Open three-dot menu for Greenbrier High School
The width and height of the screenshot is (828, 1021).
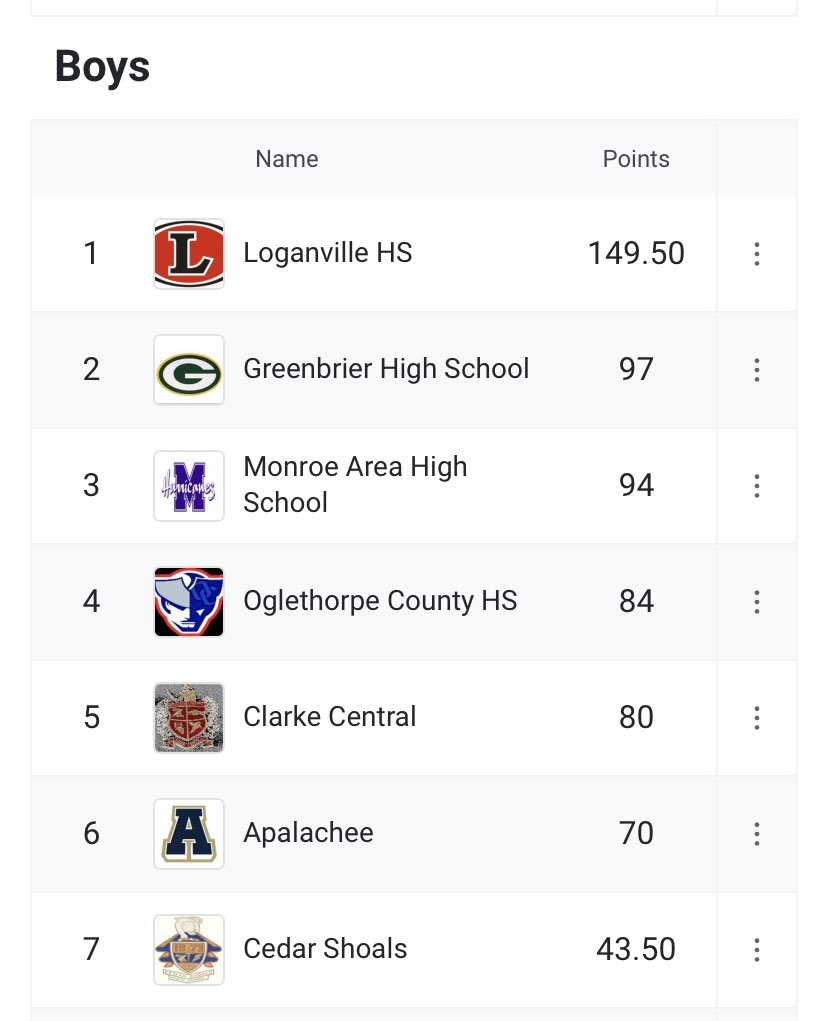tap(756, 370)
